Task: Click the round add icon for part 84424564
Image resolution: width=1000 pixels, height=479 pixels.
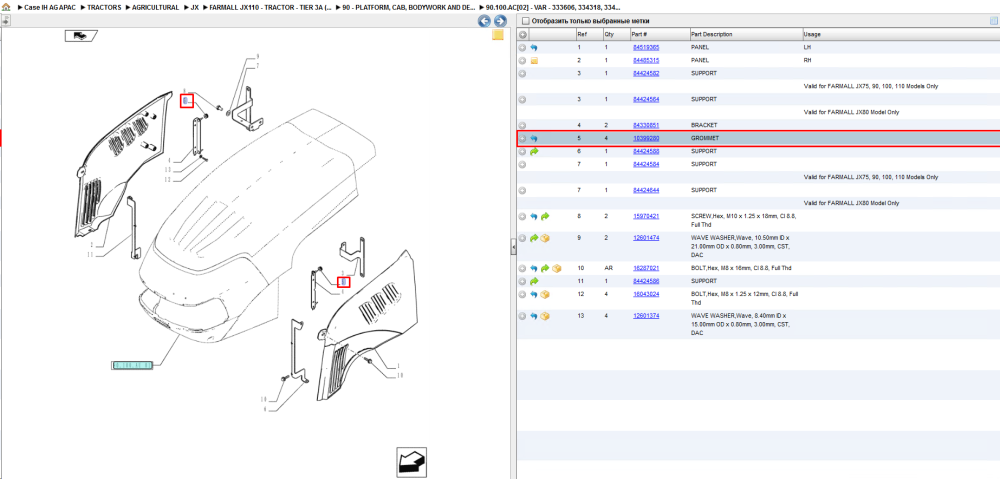Action: [x=522, y=99]
